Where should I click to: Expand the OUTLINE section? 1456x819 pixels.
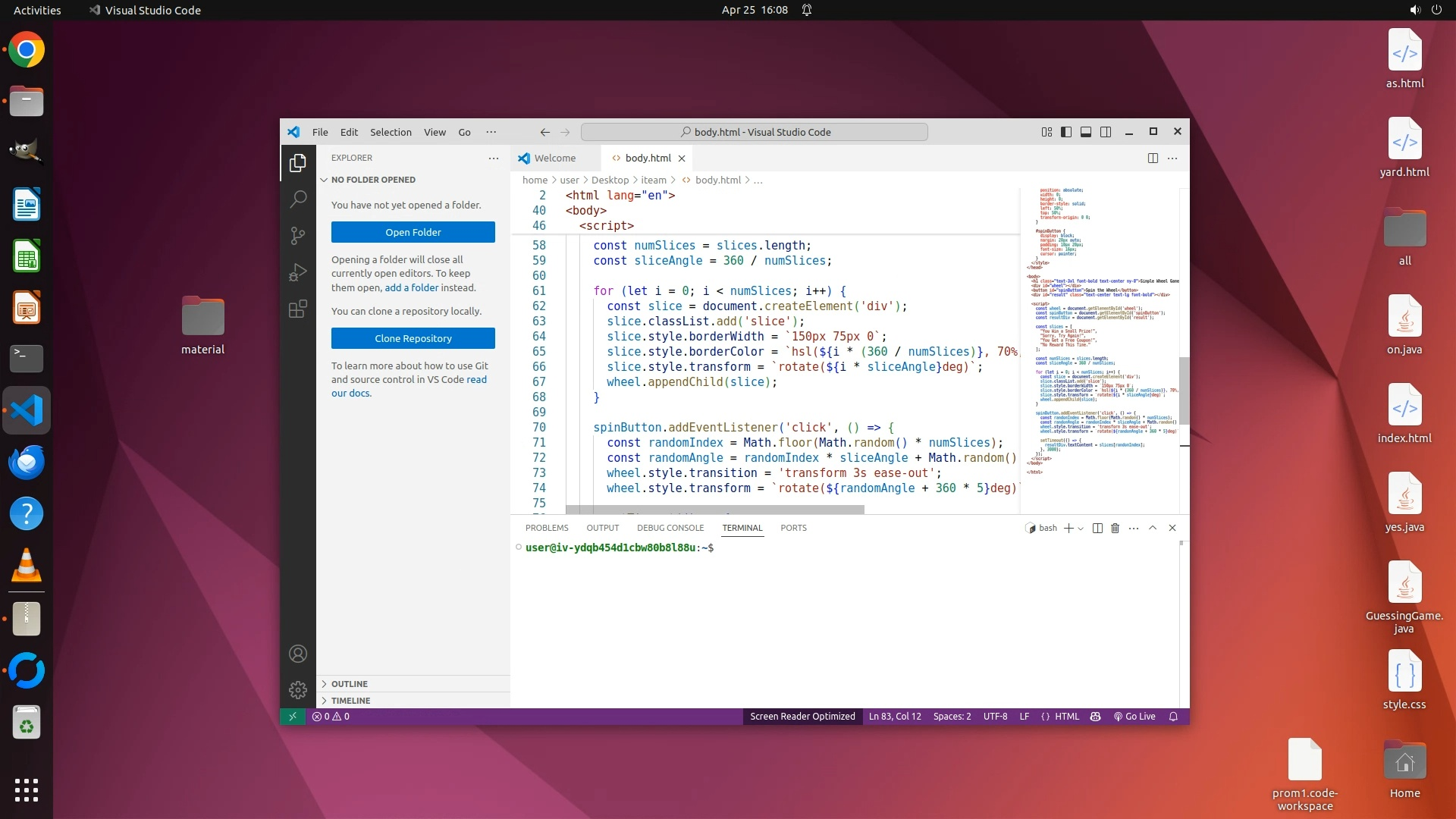pos(349,684)
